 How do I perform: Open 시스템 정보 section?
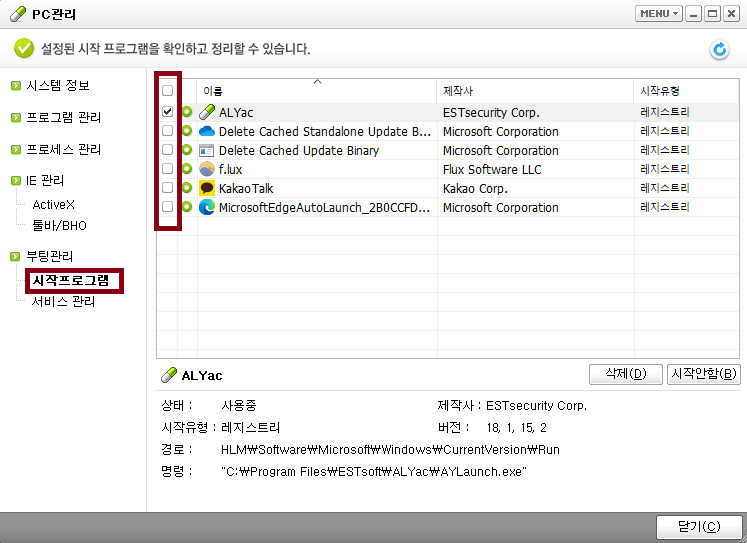click(x=58, y=86)
